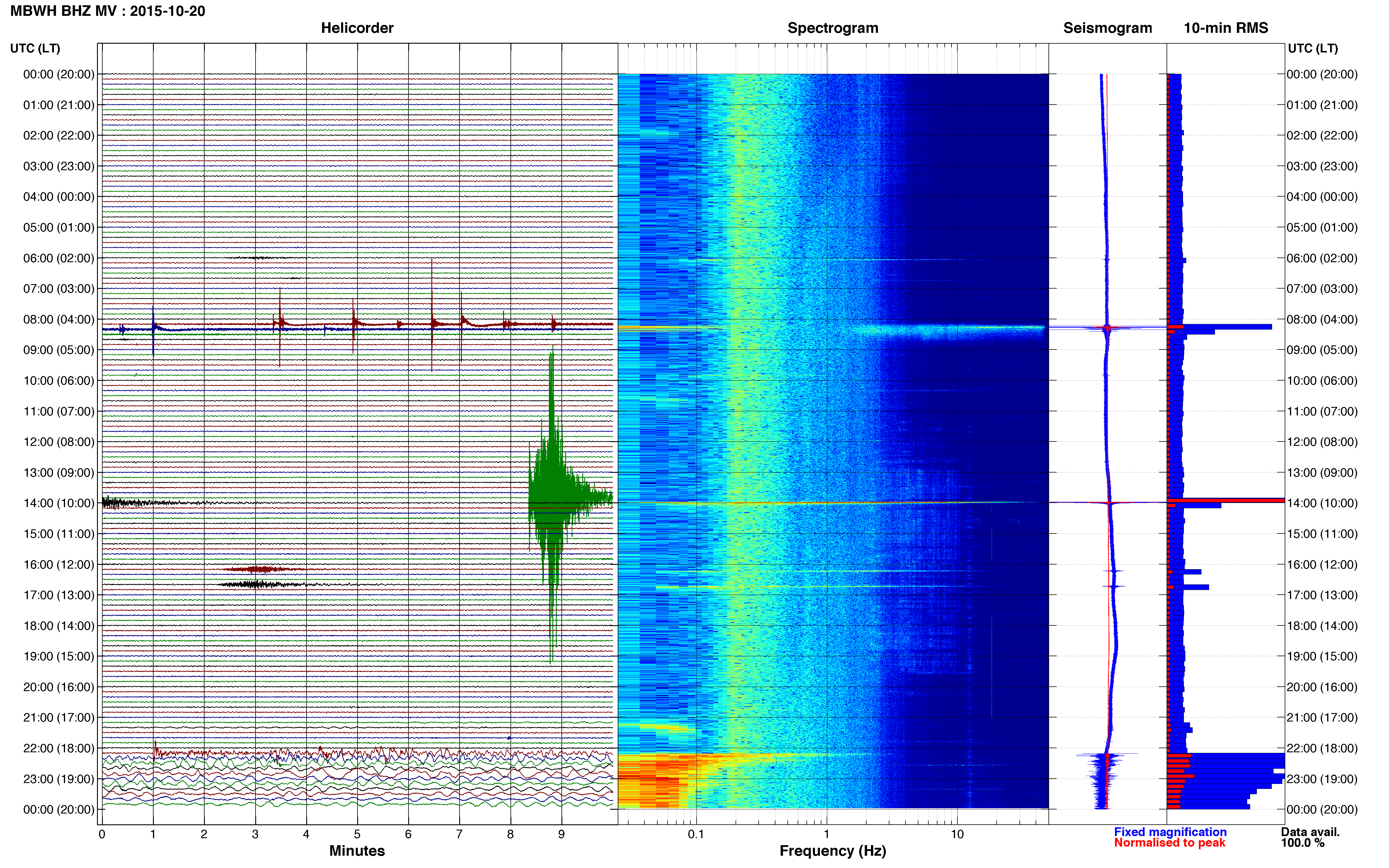Viewport: 1389px width, 868px height.
Task: Click "20:00 (16:00)" label beside the RMS panel
Action: pos(1322,687)
